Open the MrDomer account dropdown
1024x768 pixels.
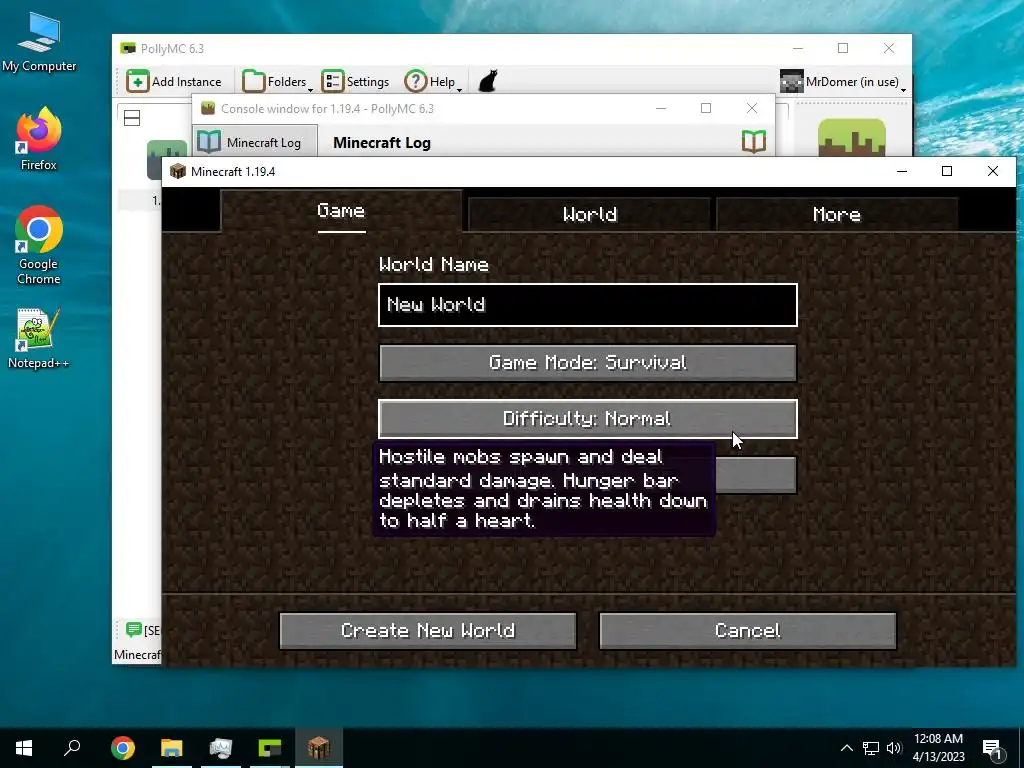pos(843,82)
